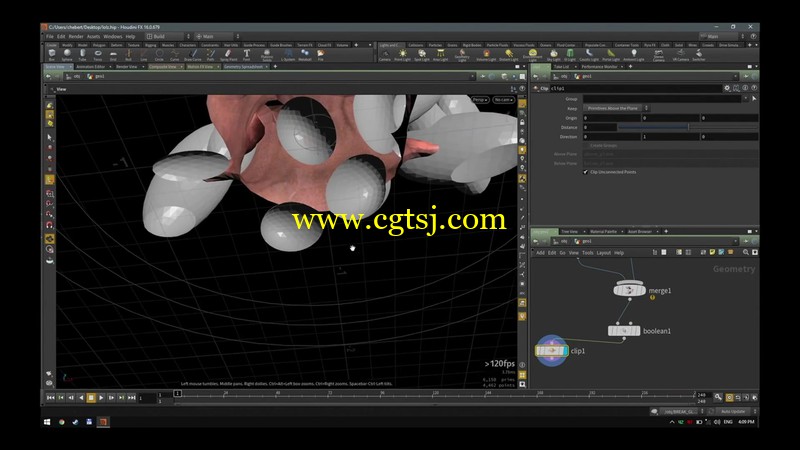Open the Persp viewport menu
The image size is (800, 450).
coord(480,99)
